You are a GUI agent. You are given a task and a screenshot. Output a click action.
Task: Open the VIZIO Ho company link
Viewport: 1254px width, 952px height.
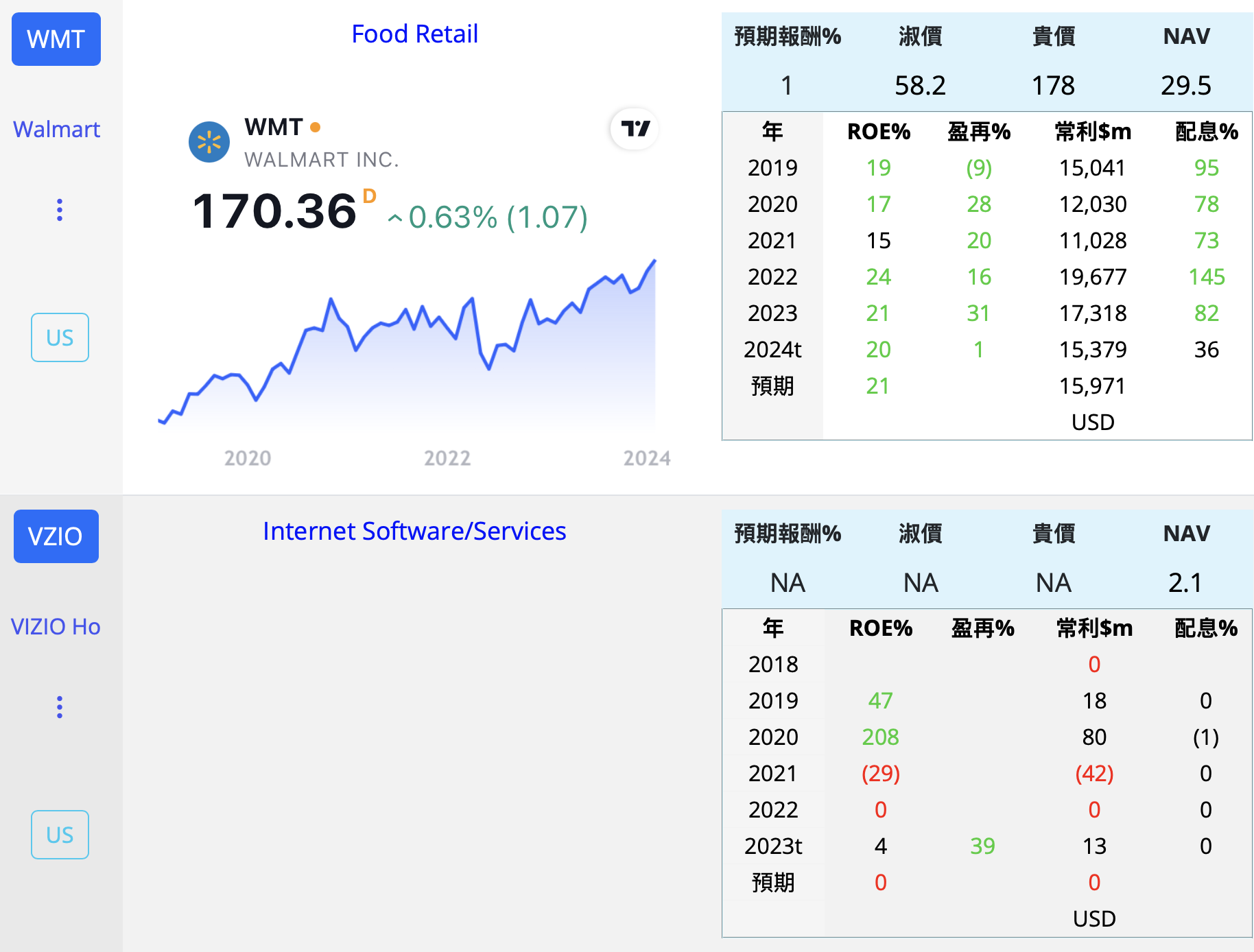tap(56, 626)
